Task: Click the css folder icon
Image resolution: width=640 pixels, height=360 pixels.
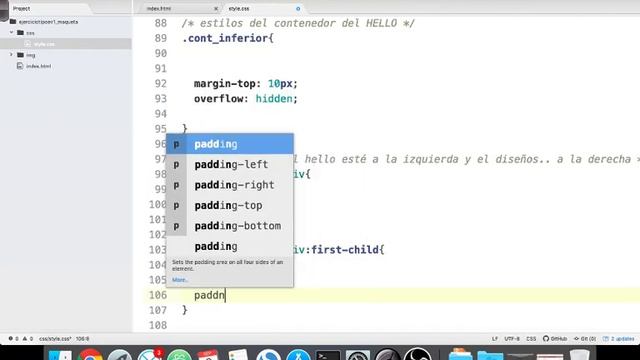Action: pos(20,32)
